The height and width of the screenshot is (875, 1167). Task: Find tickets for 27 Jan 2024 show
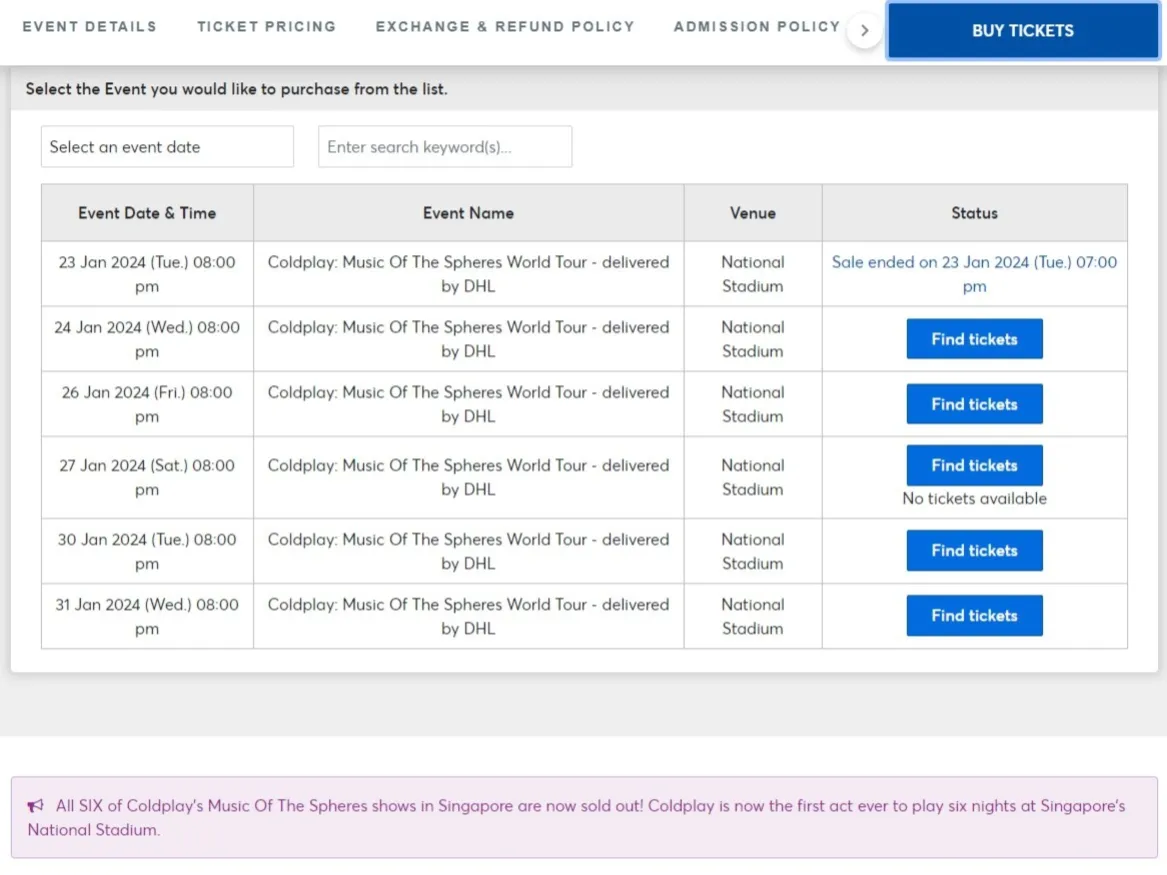[974, 465]
